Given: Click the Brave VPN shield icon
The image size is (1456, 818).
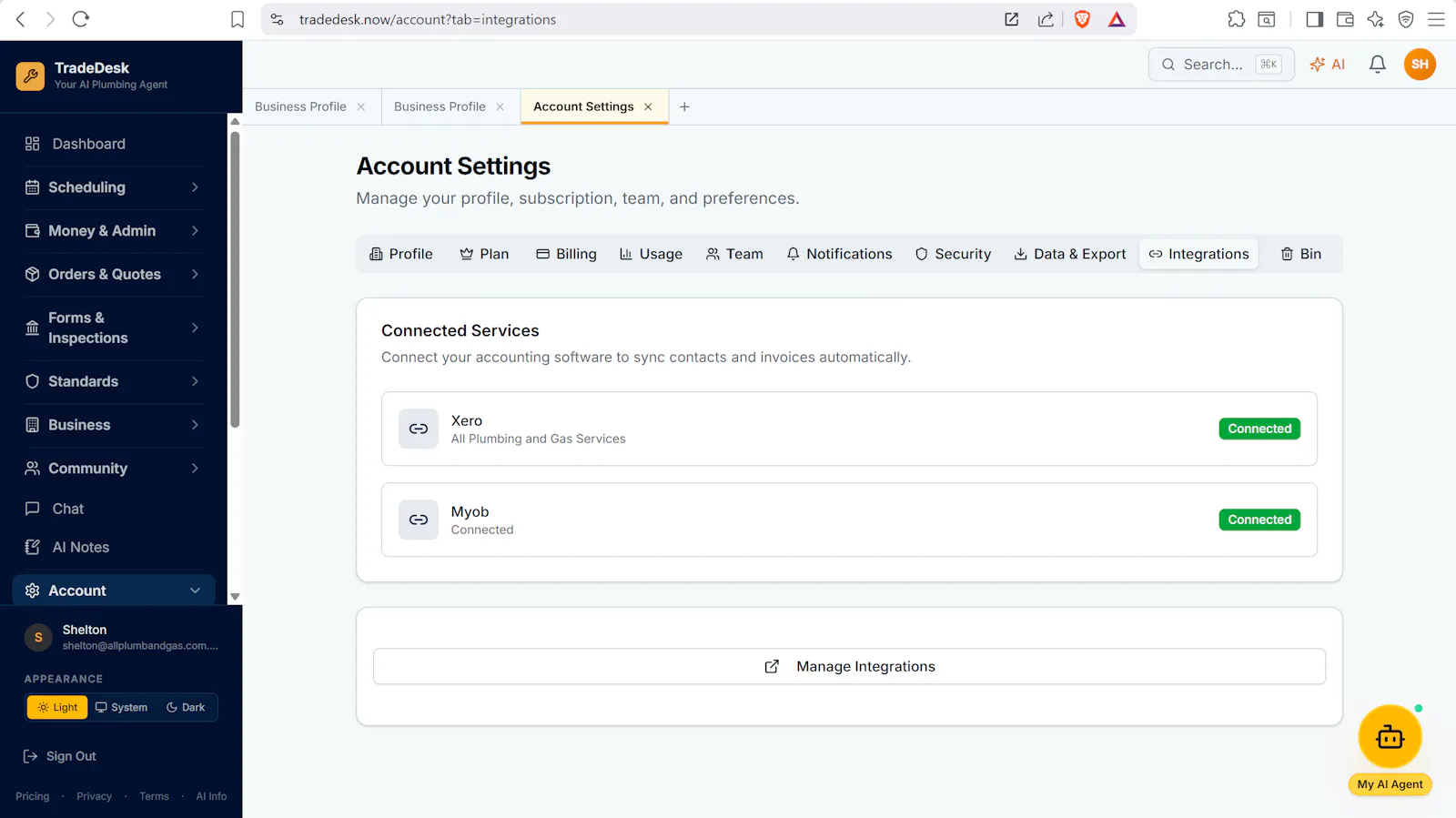Looking at the screenshot, I should pyautogui.click(x=1406, y=19).
